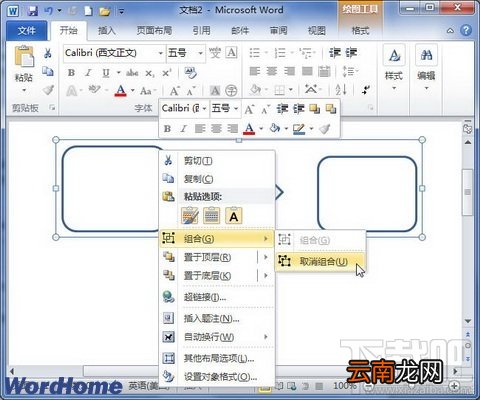The height and width of the screenshot is (400, 480).
Task: Switch to the References tab
Action: [201, 31]
